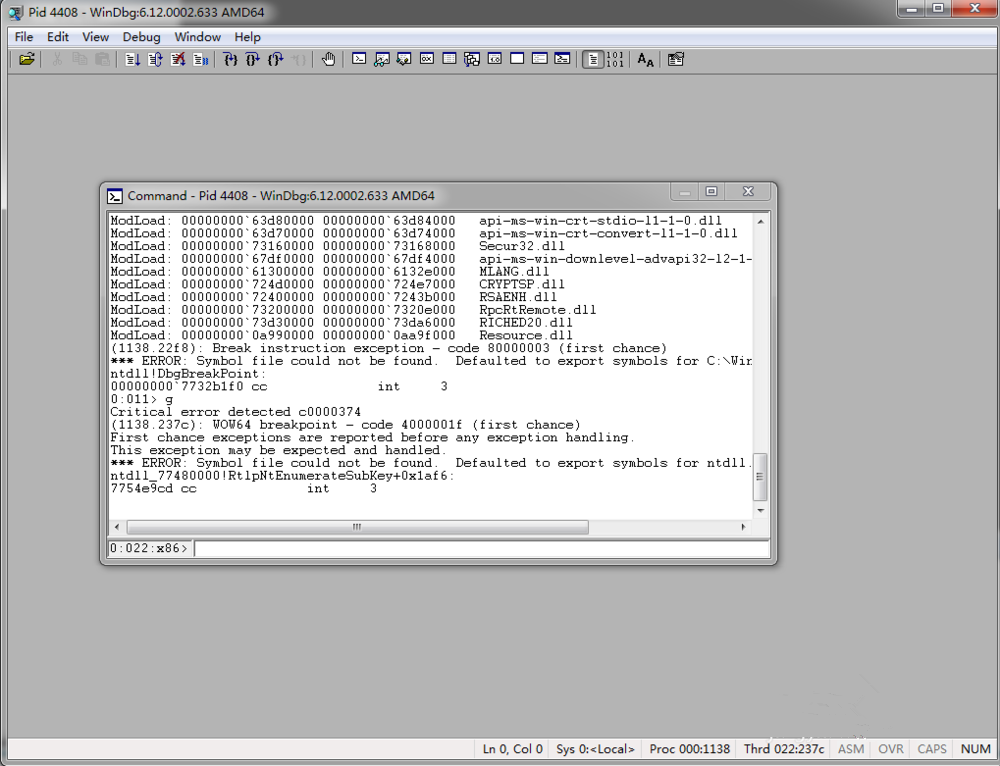Viewport: 1000px width, 766px height.
Task: Click the Step Into toolbar icon
Action: click(x=230, y=60)
